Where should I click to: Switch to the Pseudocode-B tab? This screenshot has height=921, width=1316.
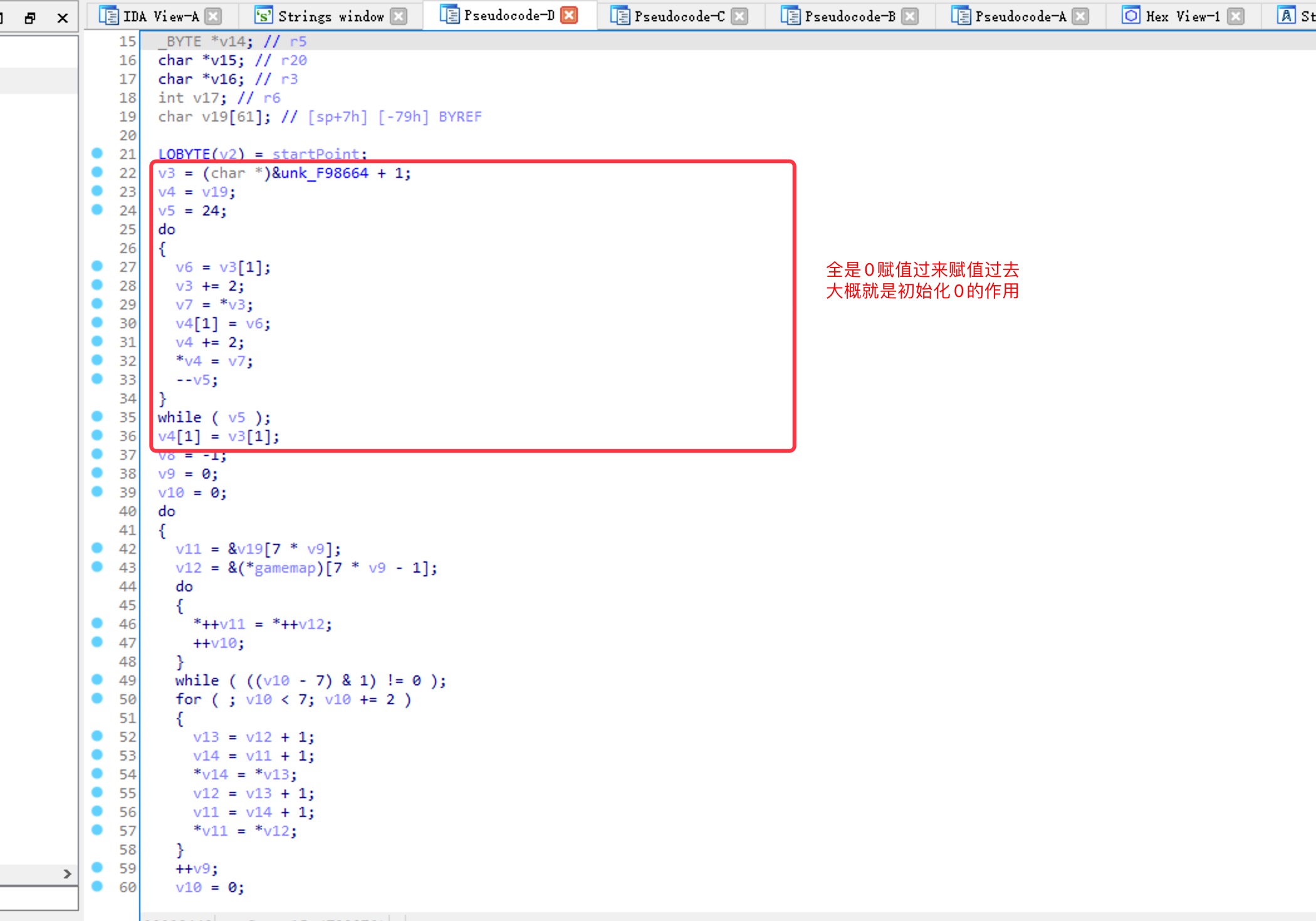click(x=849, y=16)
